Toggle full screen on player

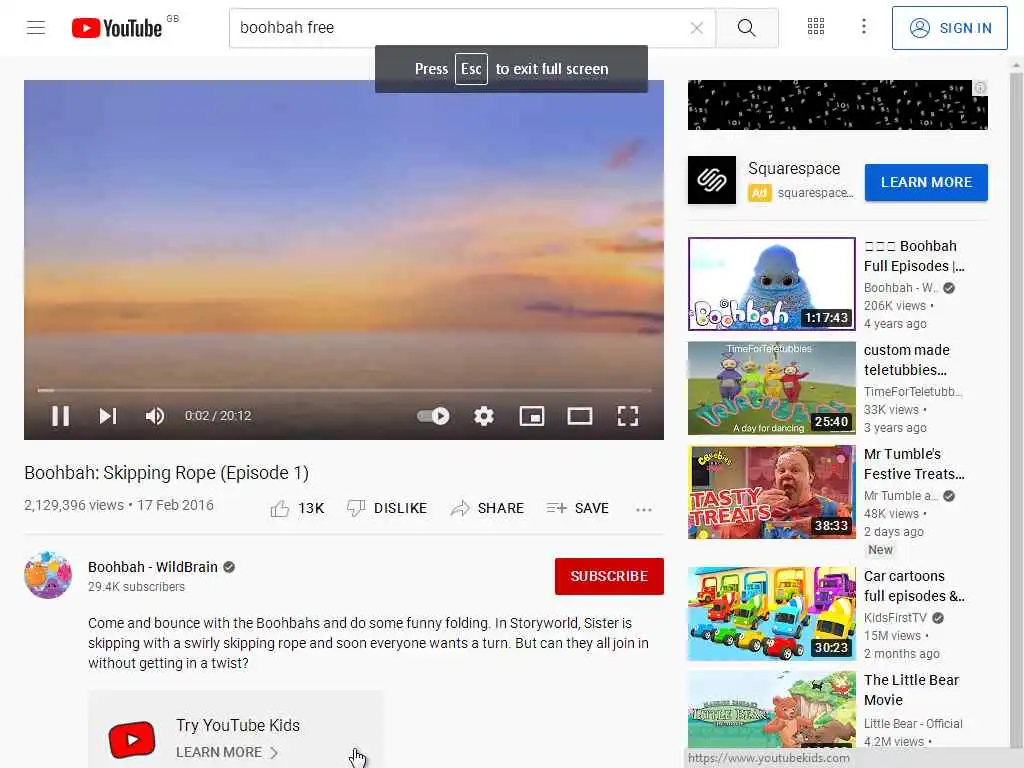[x=628, y=416]
